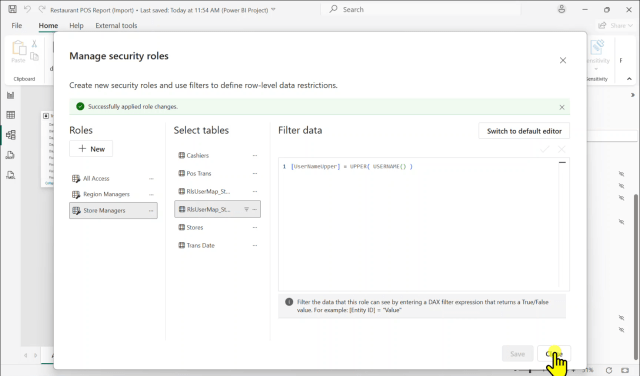Open more options for Store Managers role
Image resolution: width=640 pixels, height=376 pixels.
pos(151,211)
